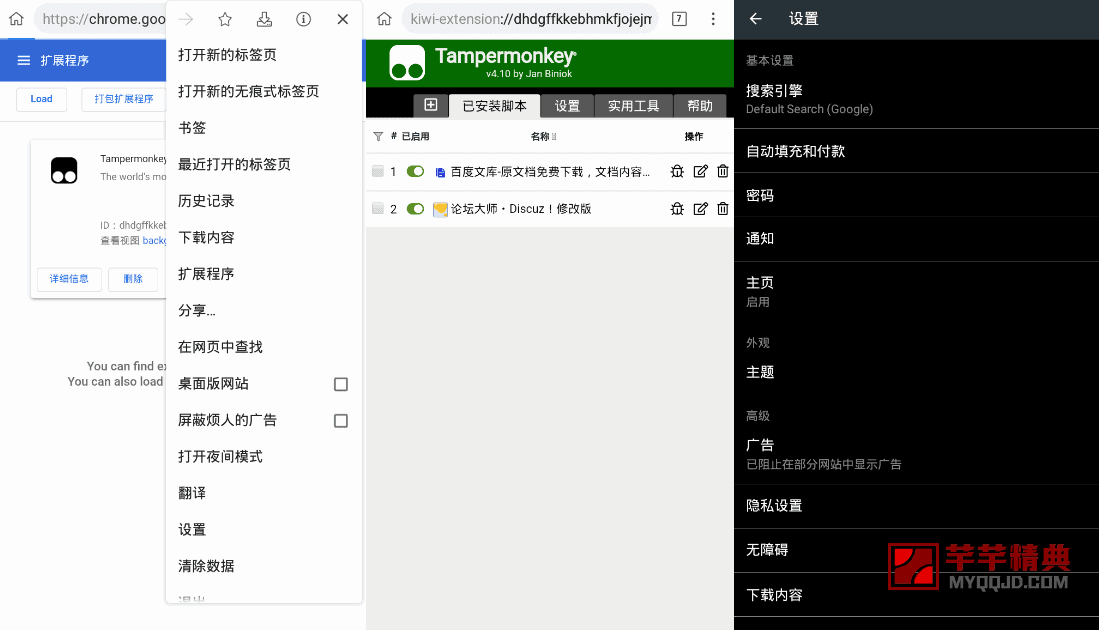Tap the Tampermonkey extension card icon
This screenshot has height=630, width=1099.
(x=64, y=170)
